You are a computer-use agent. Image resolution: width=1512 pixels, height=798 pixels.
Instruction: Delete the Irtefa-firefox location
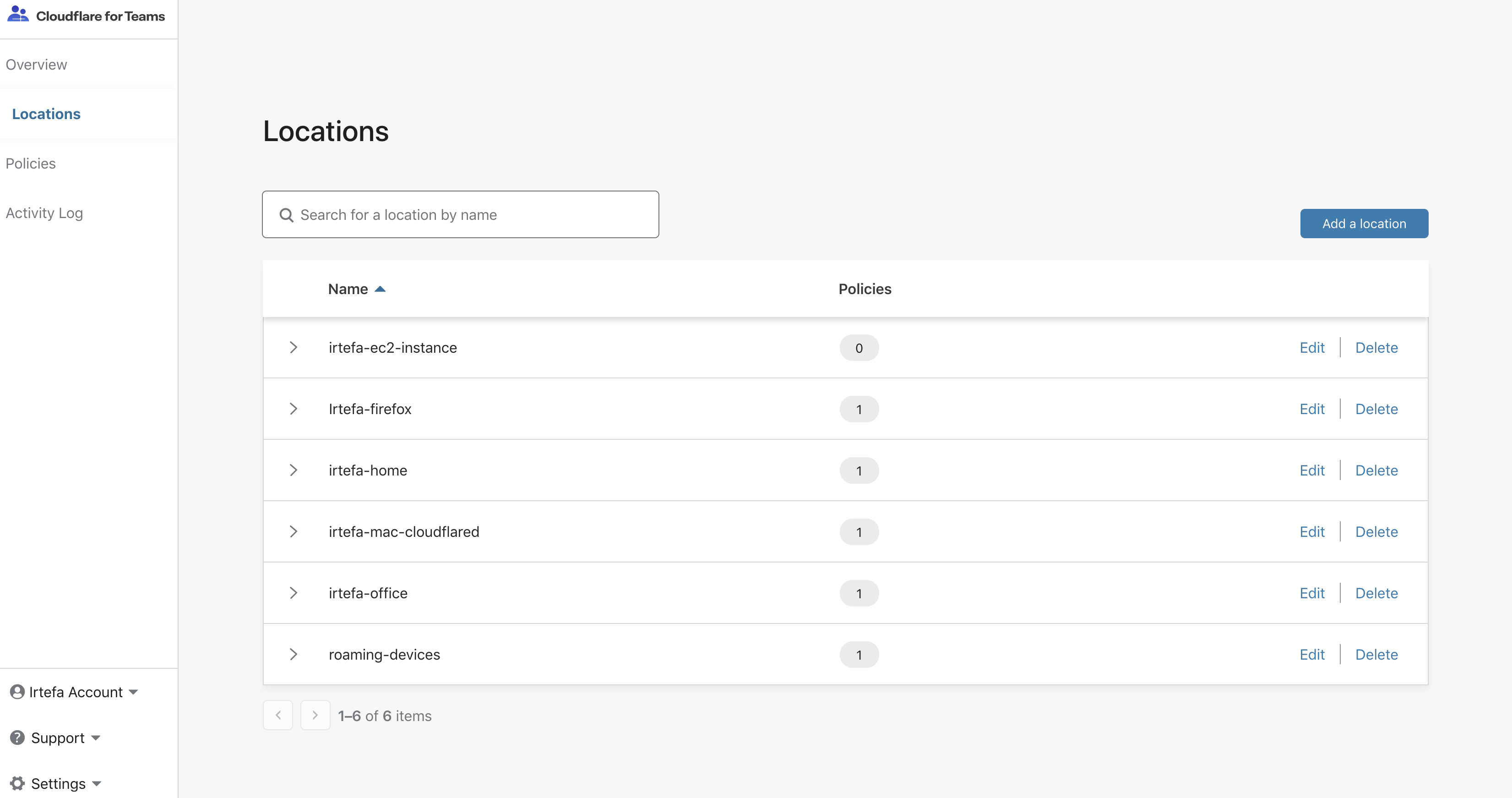(1376, 409)
